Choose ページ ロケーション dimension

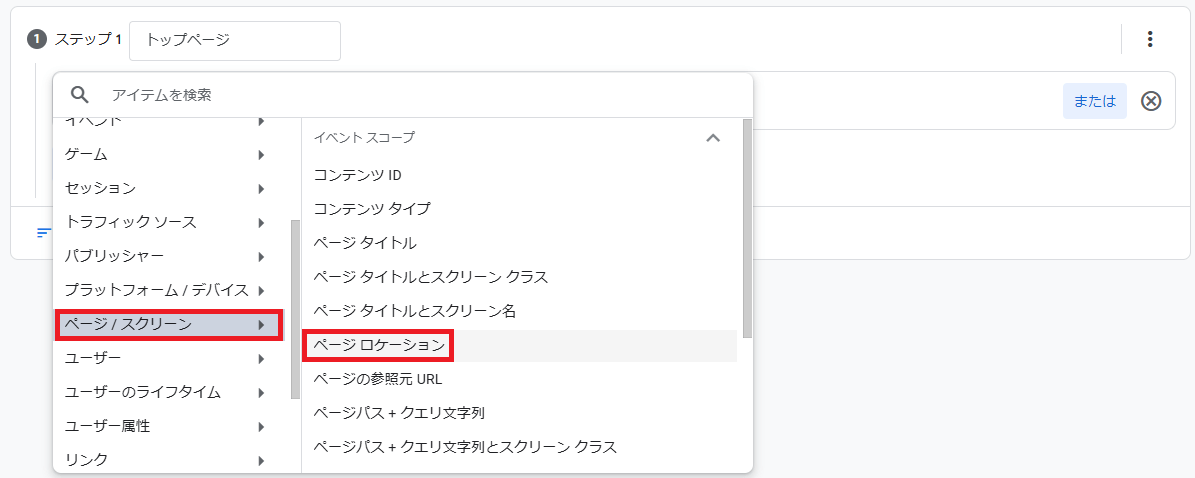379,345
